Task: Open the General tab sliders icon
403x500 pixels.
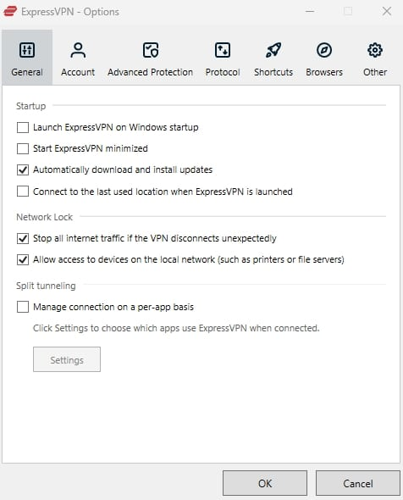Action: pos(27,50)
